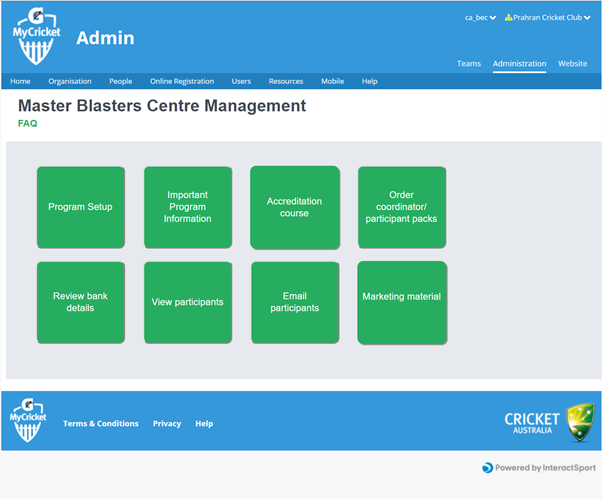
Task: Click the yellow club icon beside Prahran Cricket Club
Action: (508, 17)
